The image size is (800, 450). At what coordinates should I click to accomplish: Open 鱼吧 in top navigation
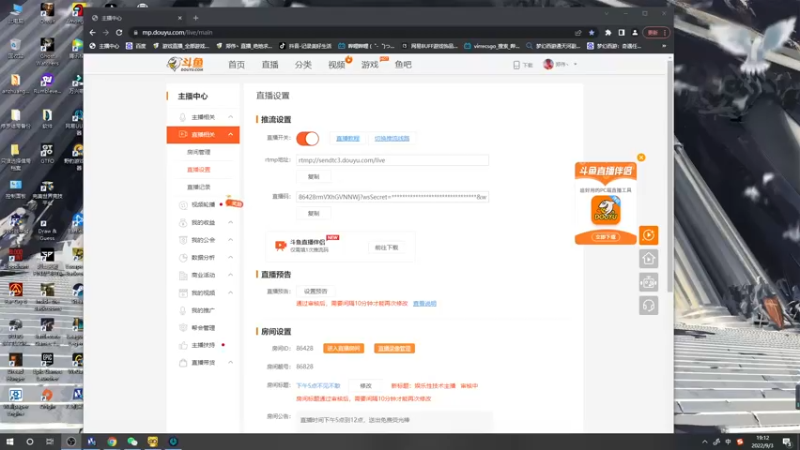pyautogui.click(x=403, y=65)
